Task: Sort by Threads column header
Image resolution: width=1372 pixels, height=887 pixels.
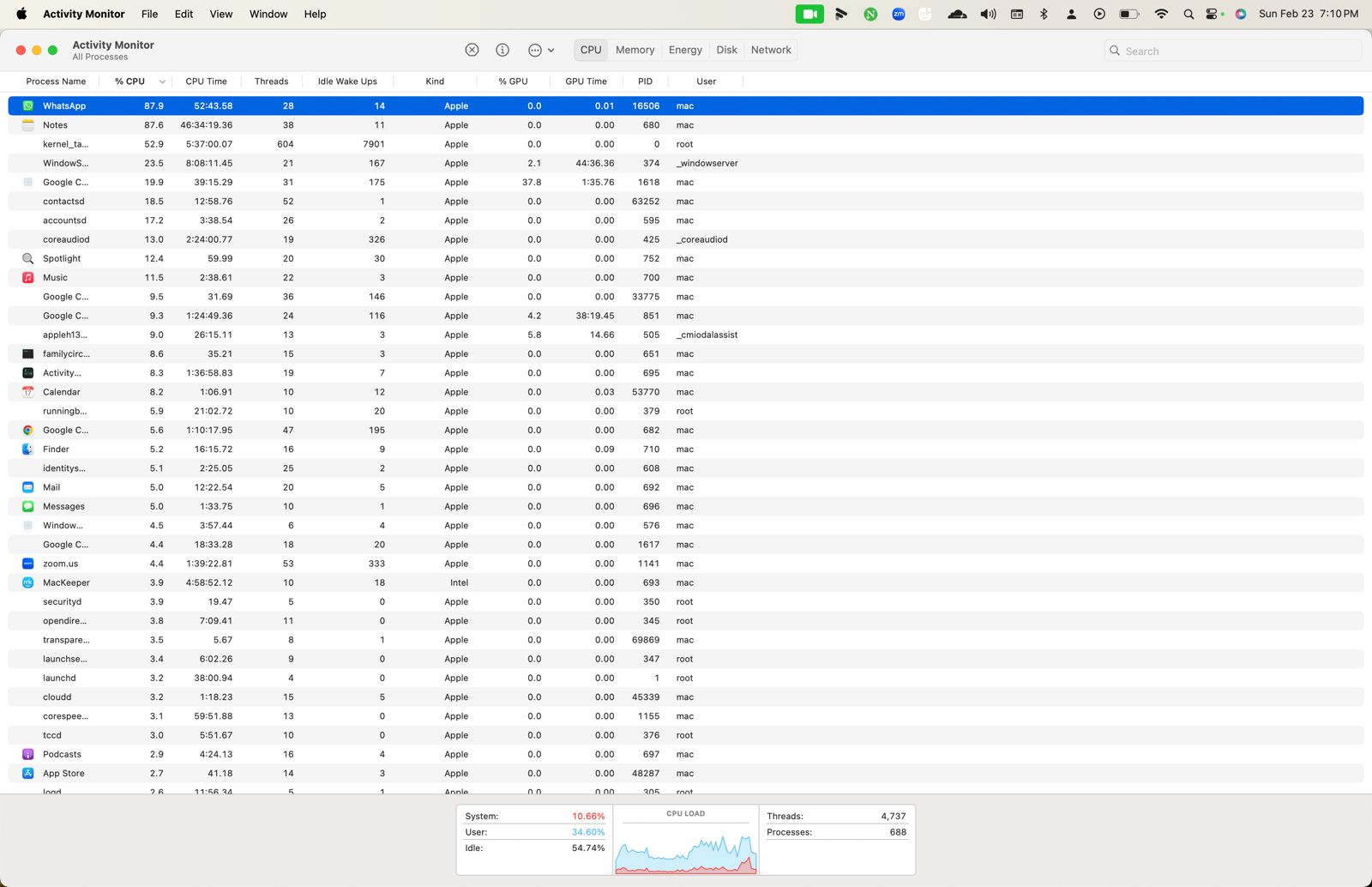Action: (271, 81)
